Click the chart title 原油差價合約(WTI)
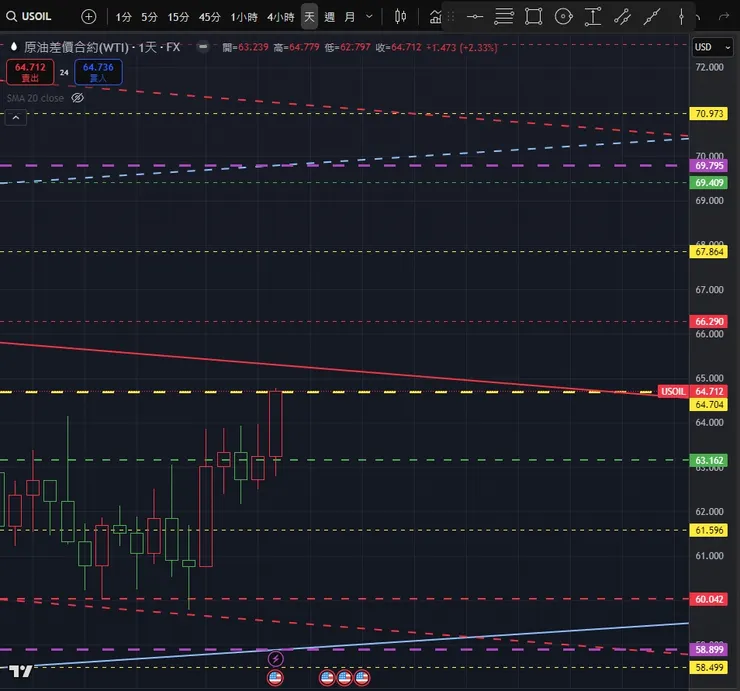 (x=76, y=47)
